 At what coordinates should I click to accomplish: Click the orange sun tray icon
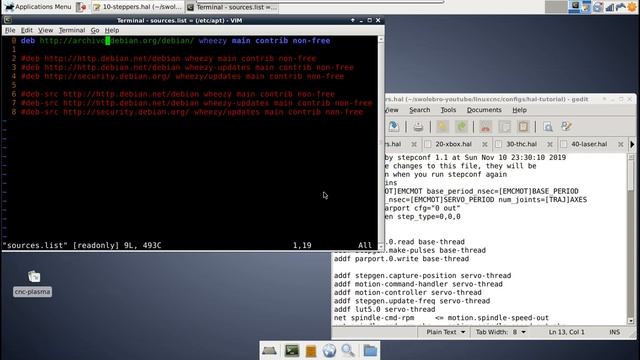632,7
